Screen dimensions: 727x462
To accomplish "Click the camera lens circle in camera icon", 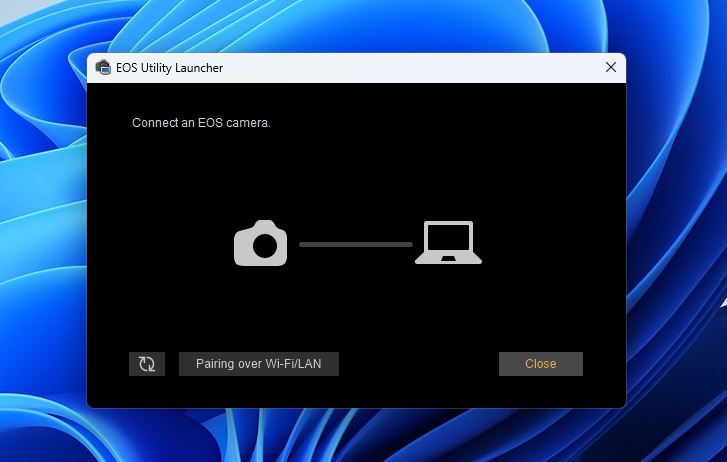I will [x=264, y=248].
